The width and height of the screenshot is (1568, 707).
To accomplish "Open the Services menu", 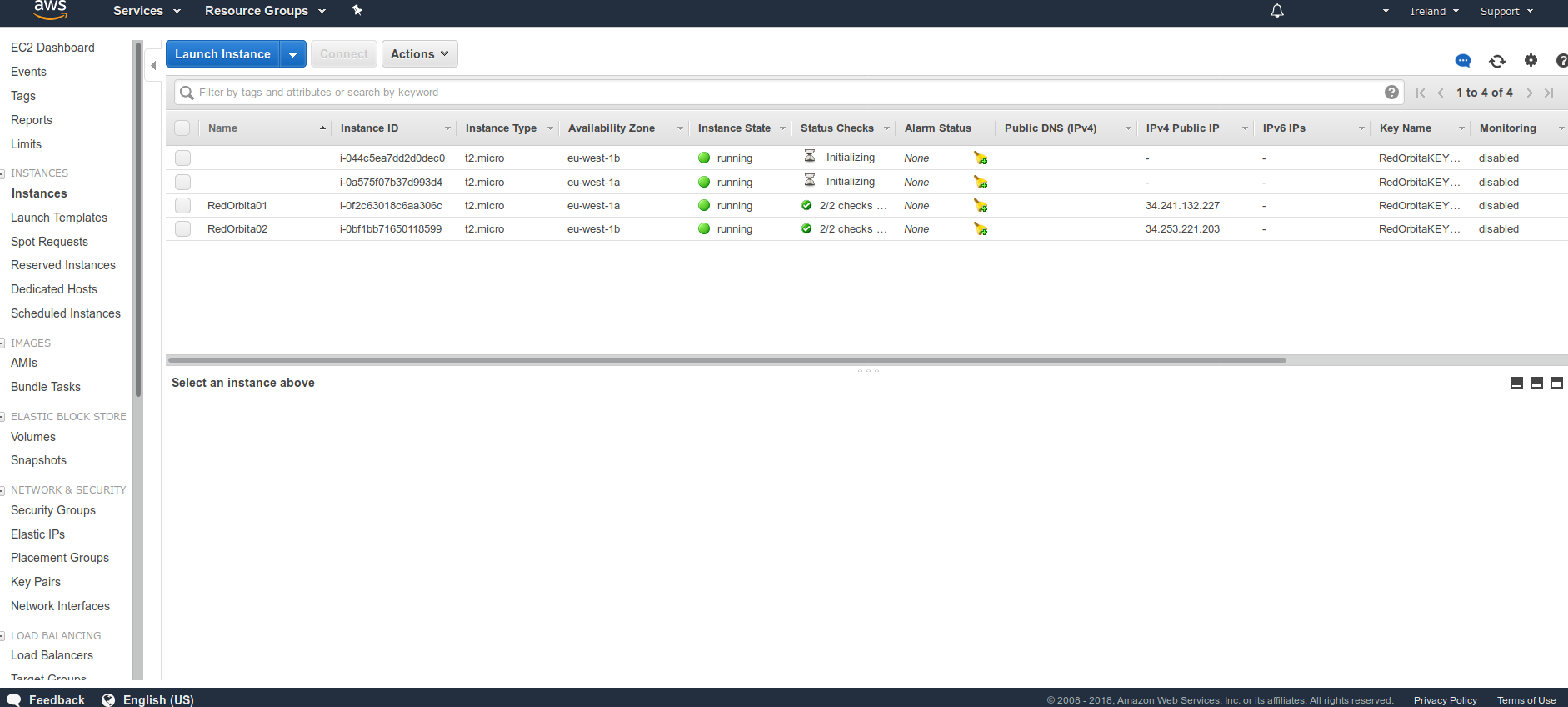I will (x=147, y=11).
